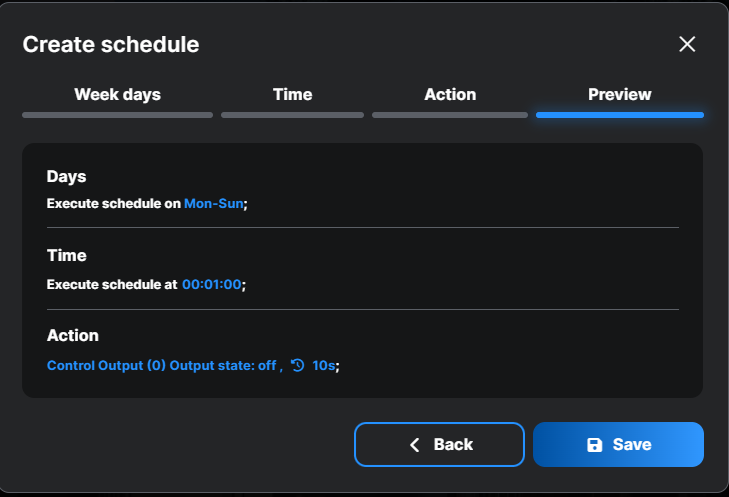Click the gray progress bar under Week days
729x497 pixels.
(x=117, y=115)
